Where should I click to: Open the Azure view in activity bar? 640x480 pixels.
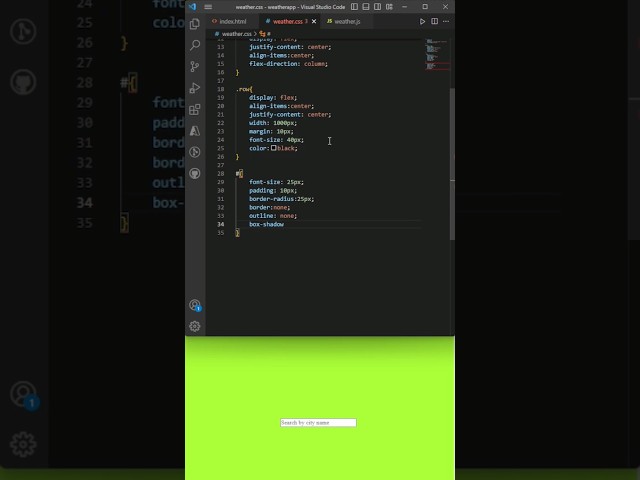coord(195,131)
